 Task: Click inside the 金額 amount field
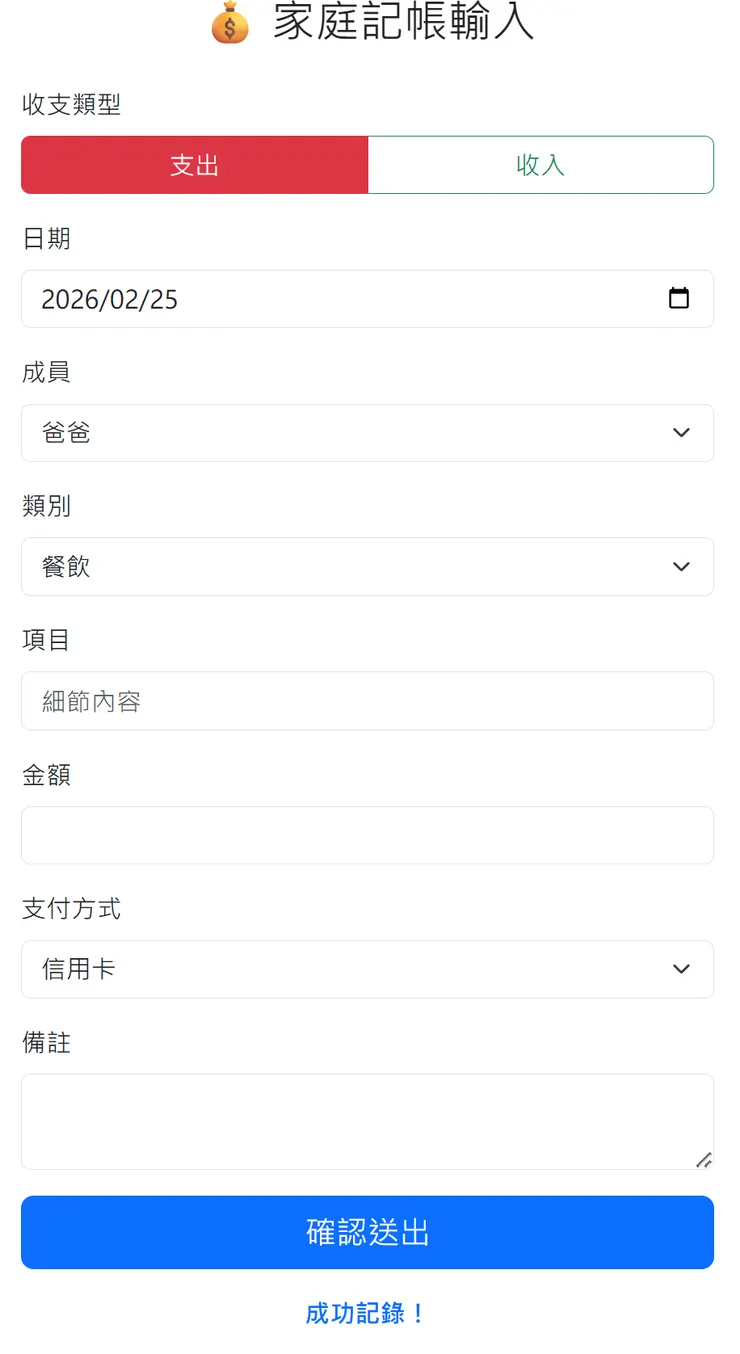pos(367,834)
